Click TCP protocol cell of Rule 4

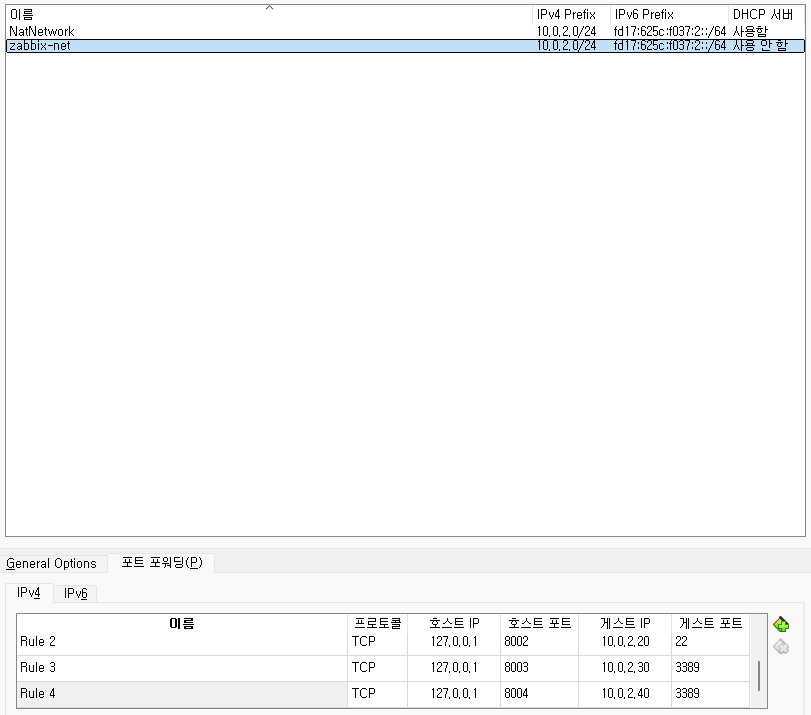[x=377, y=693]
